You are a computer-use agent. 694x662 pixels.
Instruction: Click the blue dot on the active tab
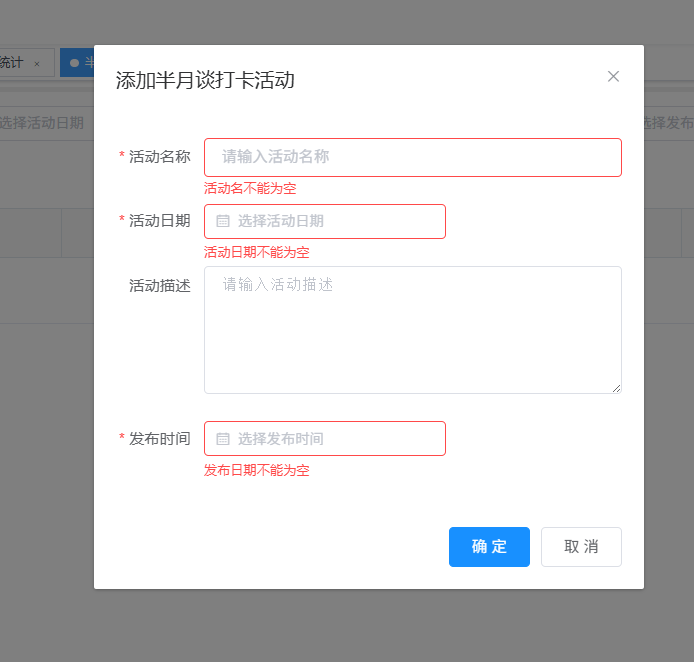pyautogui.click(x=74, y=63)
